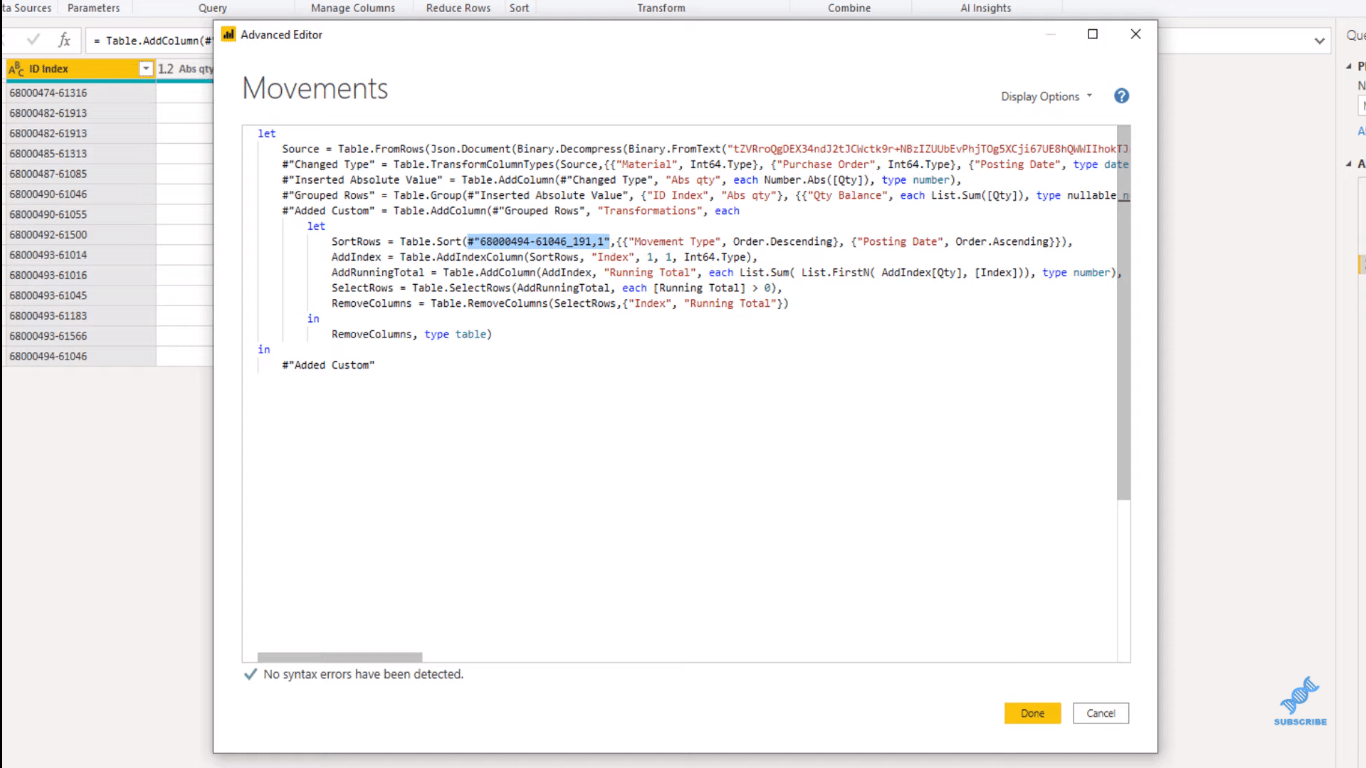
Task: Open the Query ribbon group
Action: pos(212,8)
